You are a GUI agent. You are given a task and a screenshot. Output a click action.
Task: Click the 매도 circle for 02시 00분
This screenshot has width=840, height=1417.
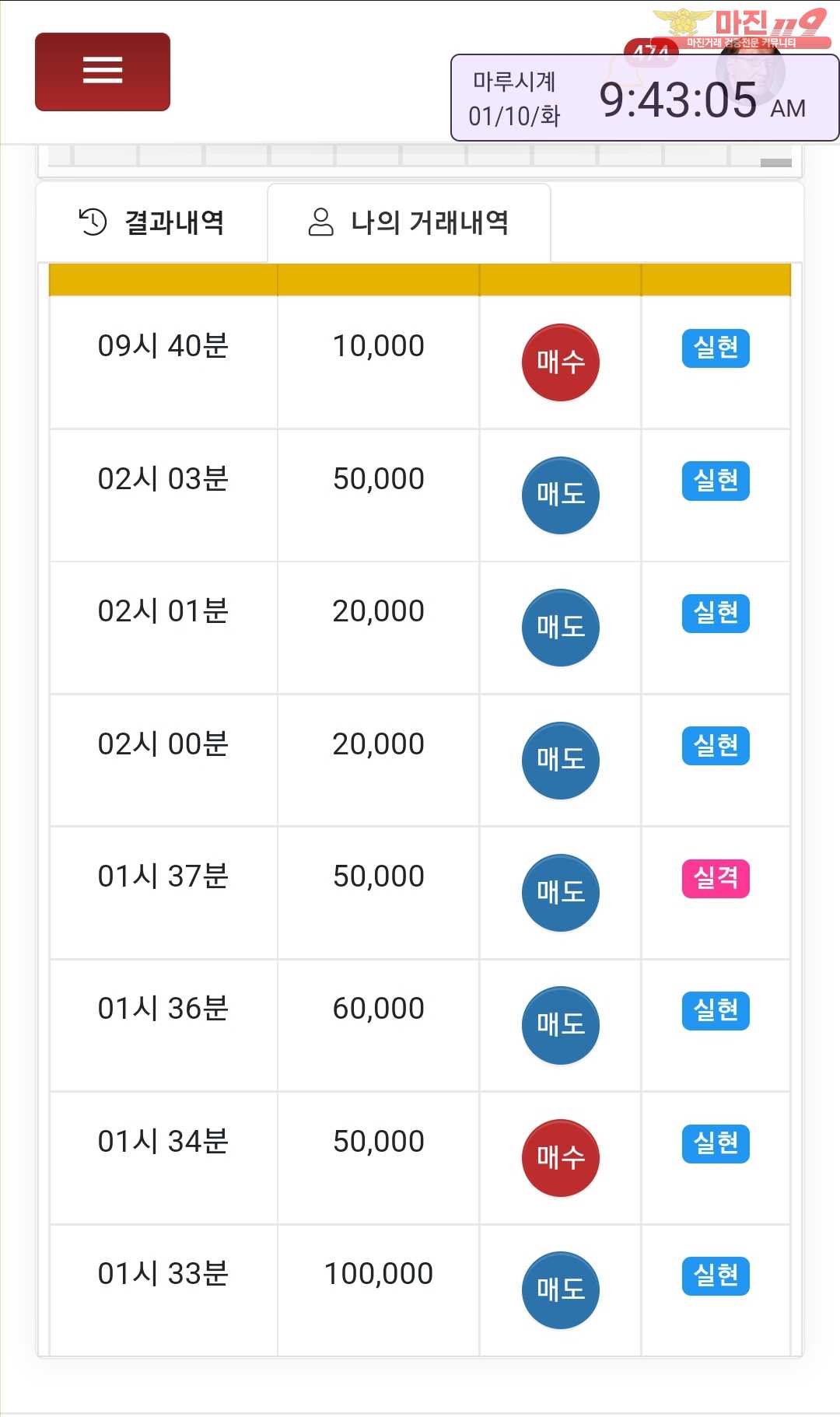(x=560, y=760)
